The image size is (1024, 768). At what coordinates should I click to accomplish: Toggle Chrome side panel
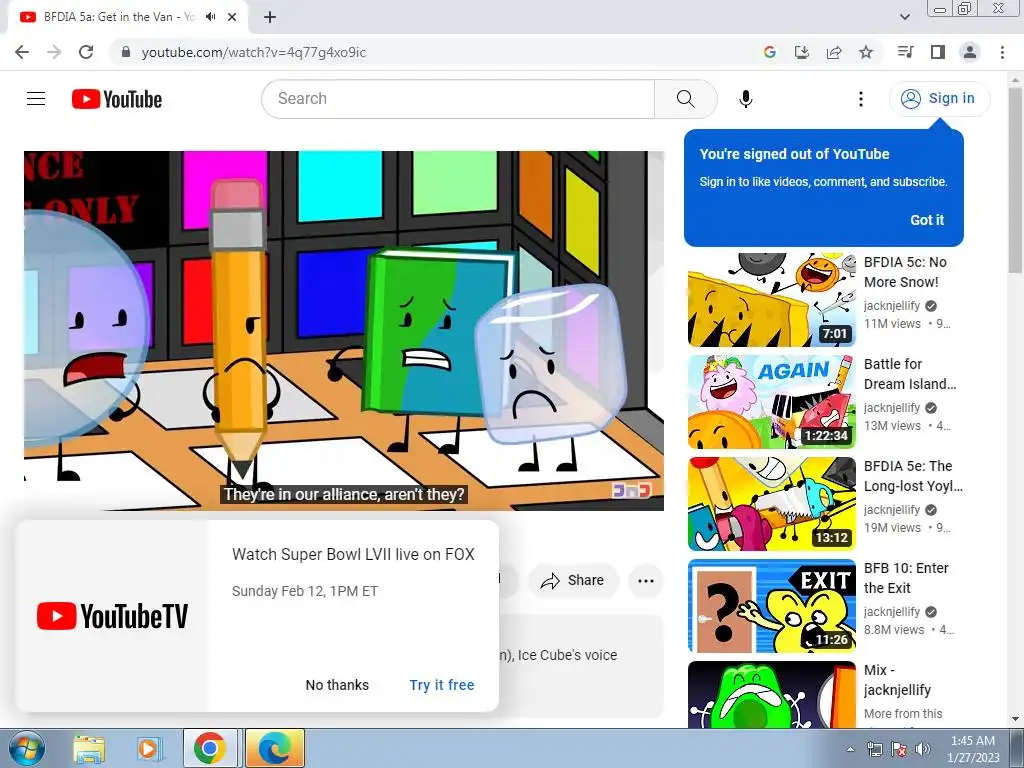[x=938, y=52]
